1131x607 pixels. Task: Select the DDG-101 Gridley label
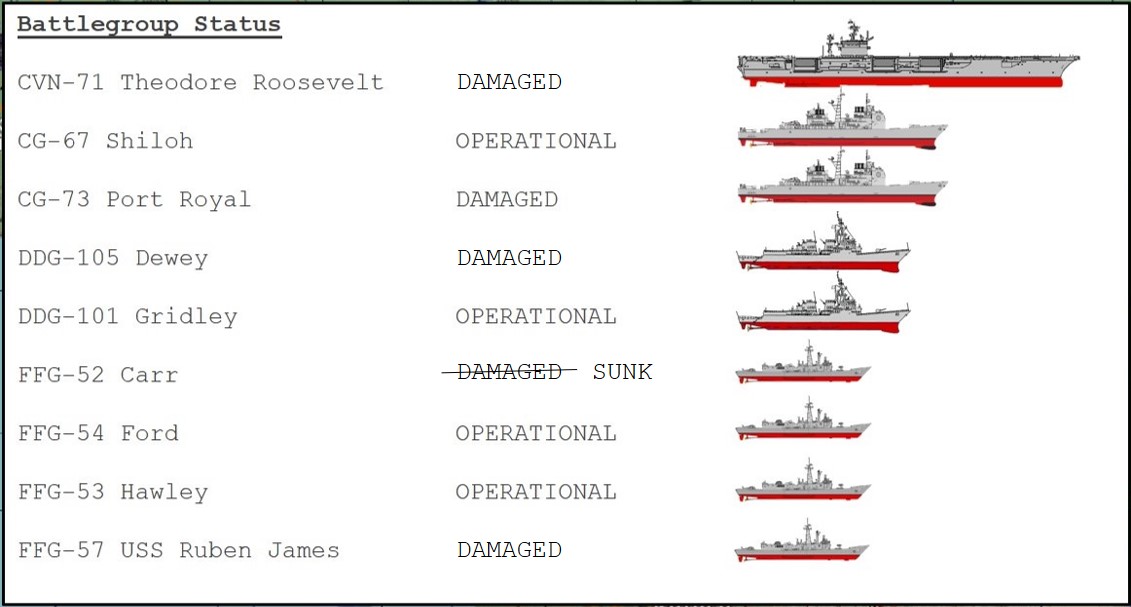[x=127, y=317]
